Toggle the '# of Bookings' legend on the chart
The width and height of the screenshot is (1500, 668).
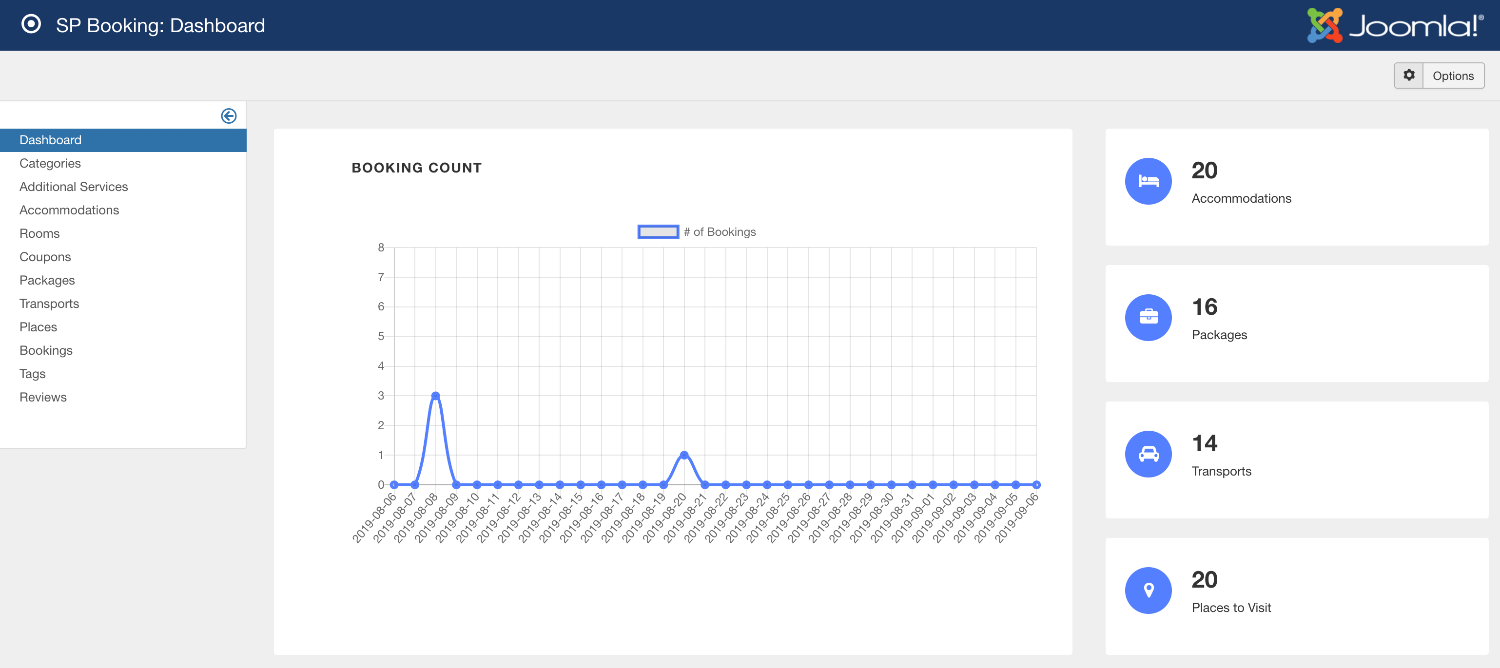pos(696,231)
